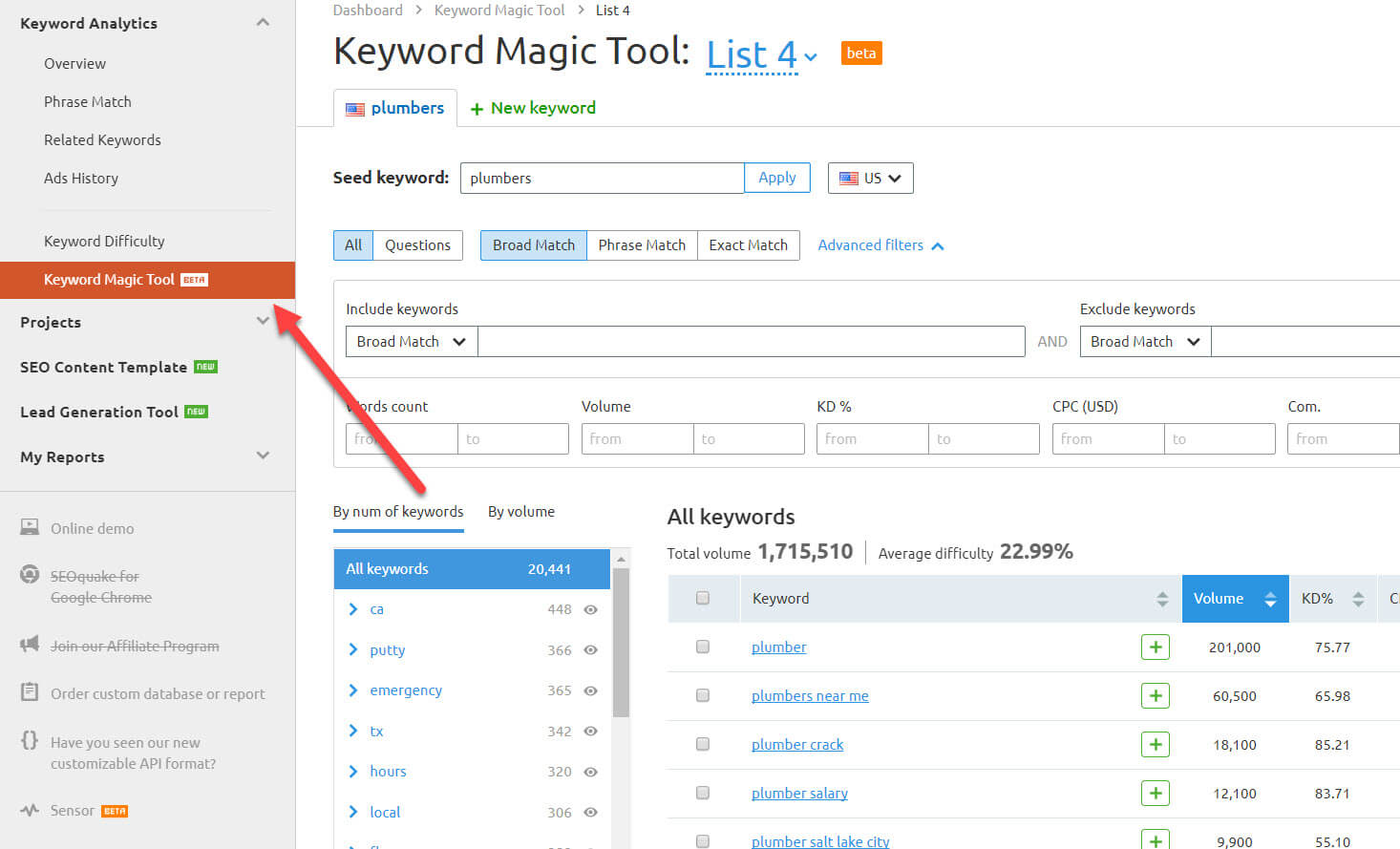Image resolution: width=1400 pixels, height=849 pixels.
Task: Sort by the KD% column arrows
Action: (1358, 599)
